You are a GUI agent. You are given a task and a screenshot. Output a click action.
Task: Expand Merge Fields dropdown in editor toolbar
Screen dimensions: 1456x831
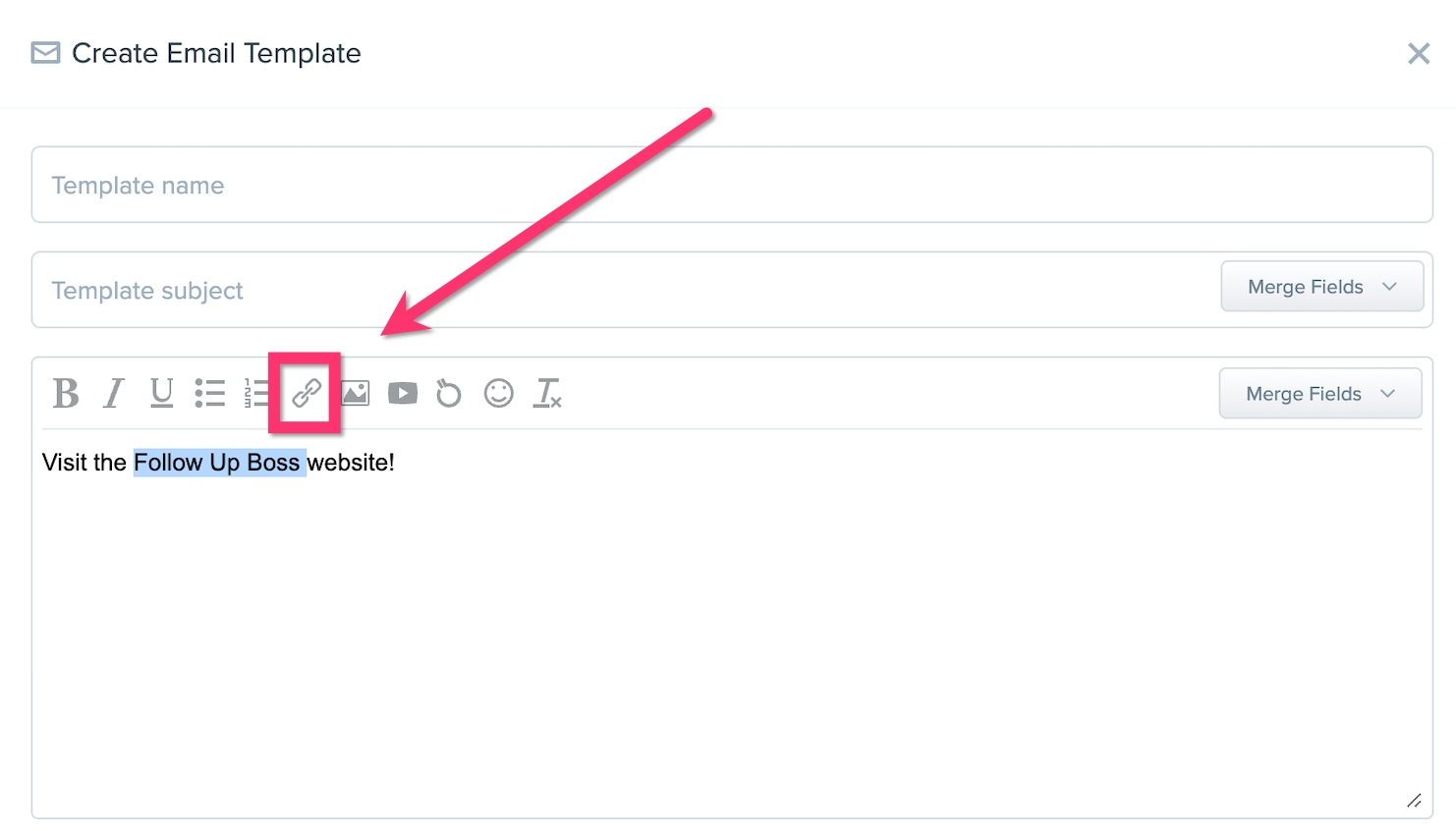[x=1319, y=394]
